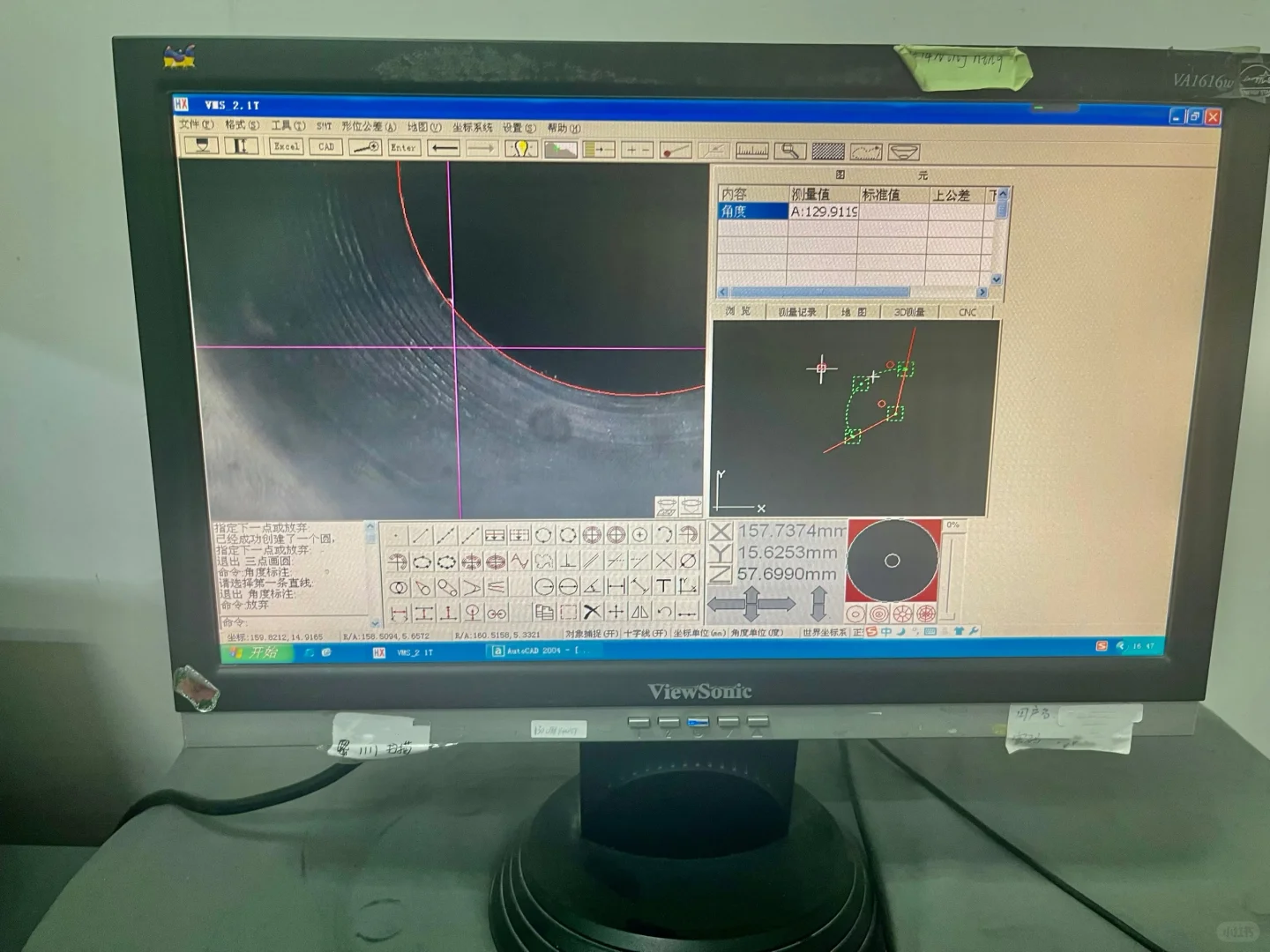Select the mirror triangles tool
The width and height of the screenshot is (1270, 952).
[x=640, y=611]
